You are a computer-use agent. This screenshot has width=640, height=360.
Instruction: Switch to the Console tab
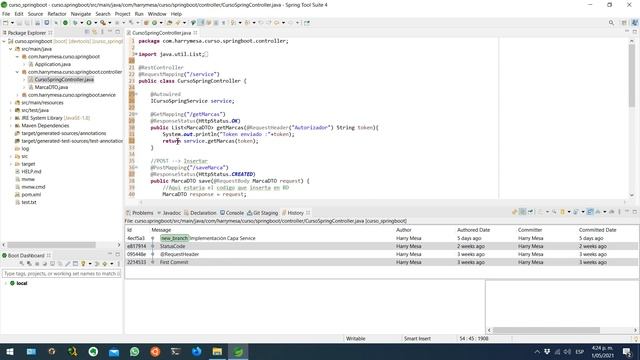pyautogui.click(x=232, y=213)
